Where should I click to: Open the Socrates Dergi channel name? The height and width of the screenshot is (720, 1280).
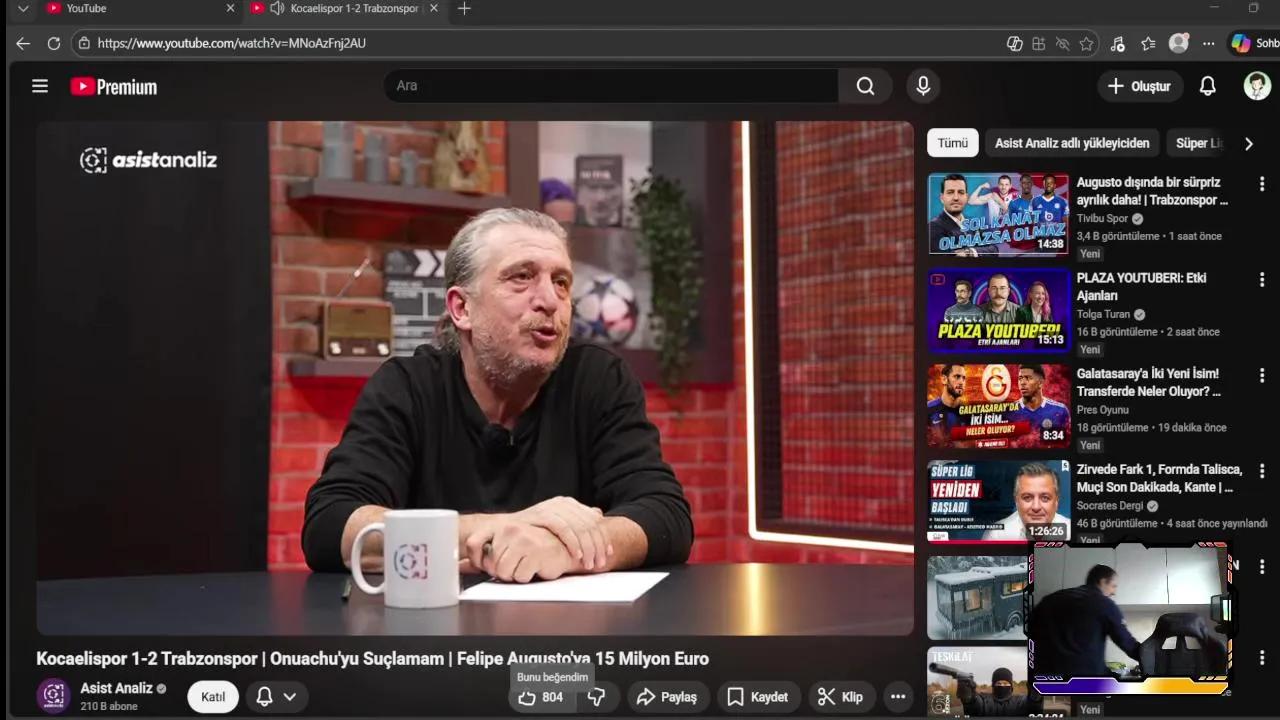(x=1110, y=505)
